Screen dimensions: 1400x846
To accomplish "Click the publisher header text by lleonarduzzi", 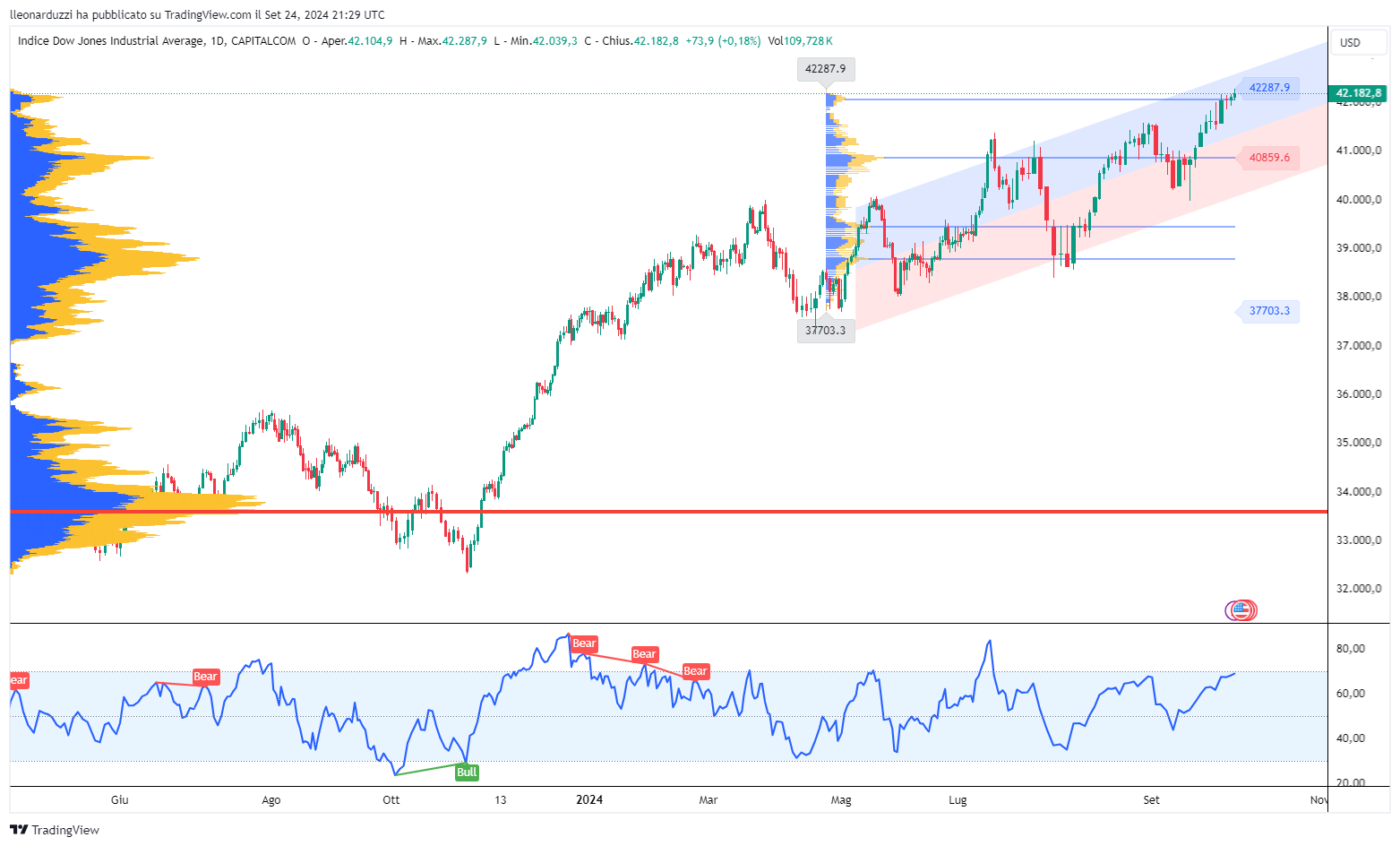I will coord(197,14).
